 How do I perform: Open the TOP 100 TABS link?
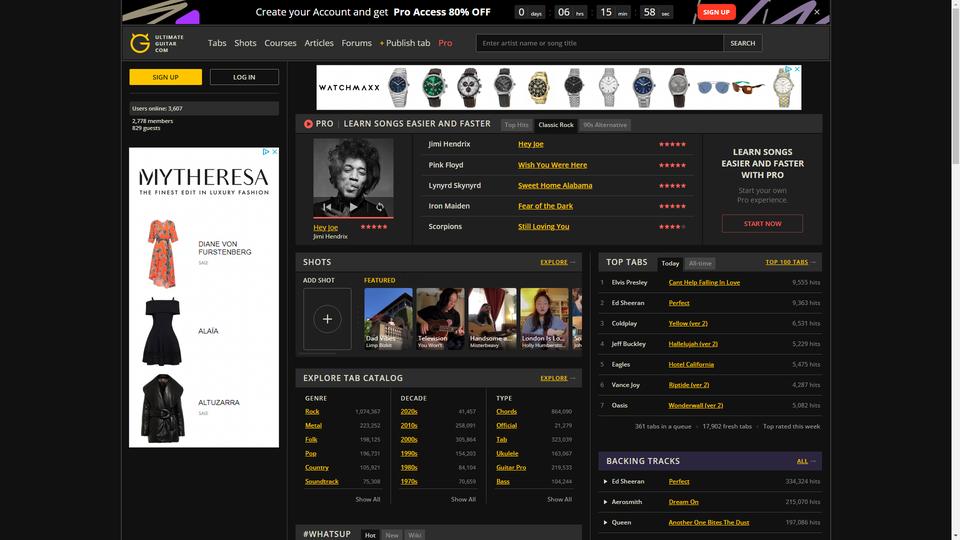coord(787,262)
